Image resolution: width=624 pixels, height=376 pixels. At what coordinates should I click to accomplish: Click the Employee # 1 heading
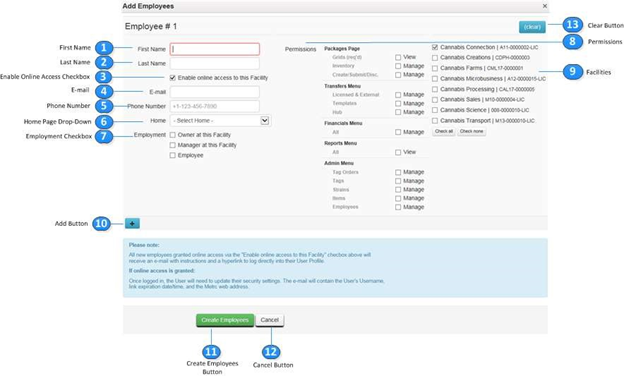(151, 26)
